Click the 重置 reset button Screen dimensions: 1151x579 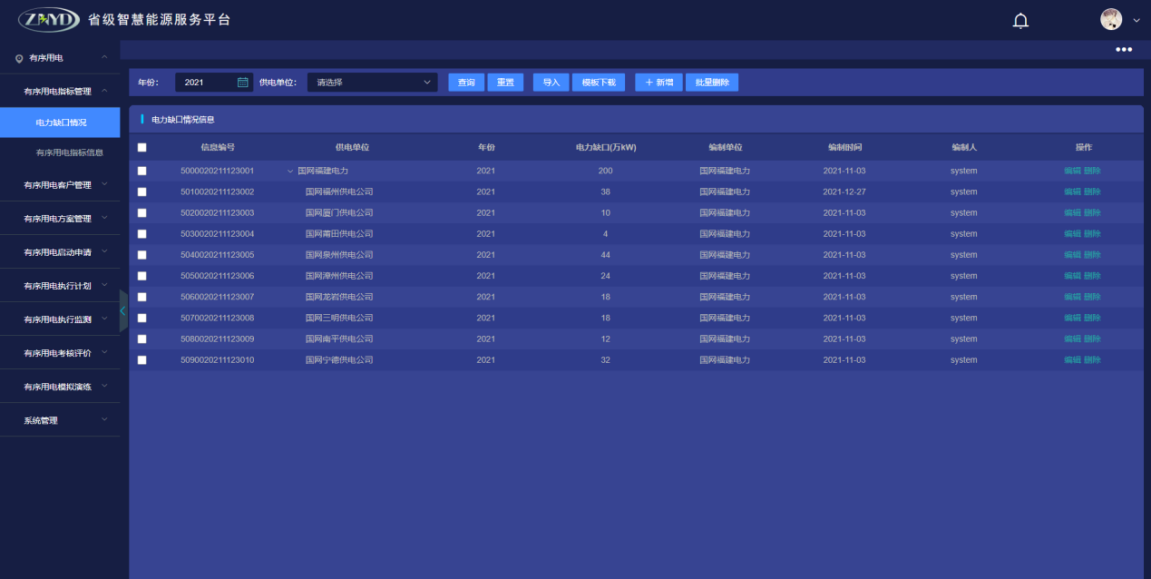pos(505,82)
